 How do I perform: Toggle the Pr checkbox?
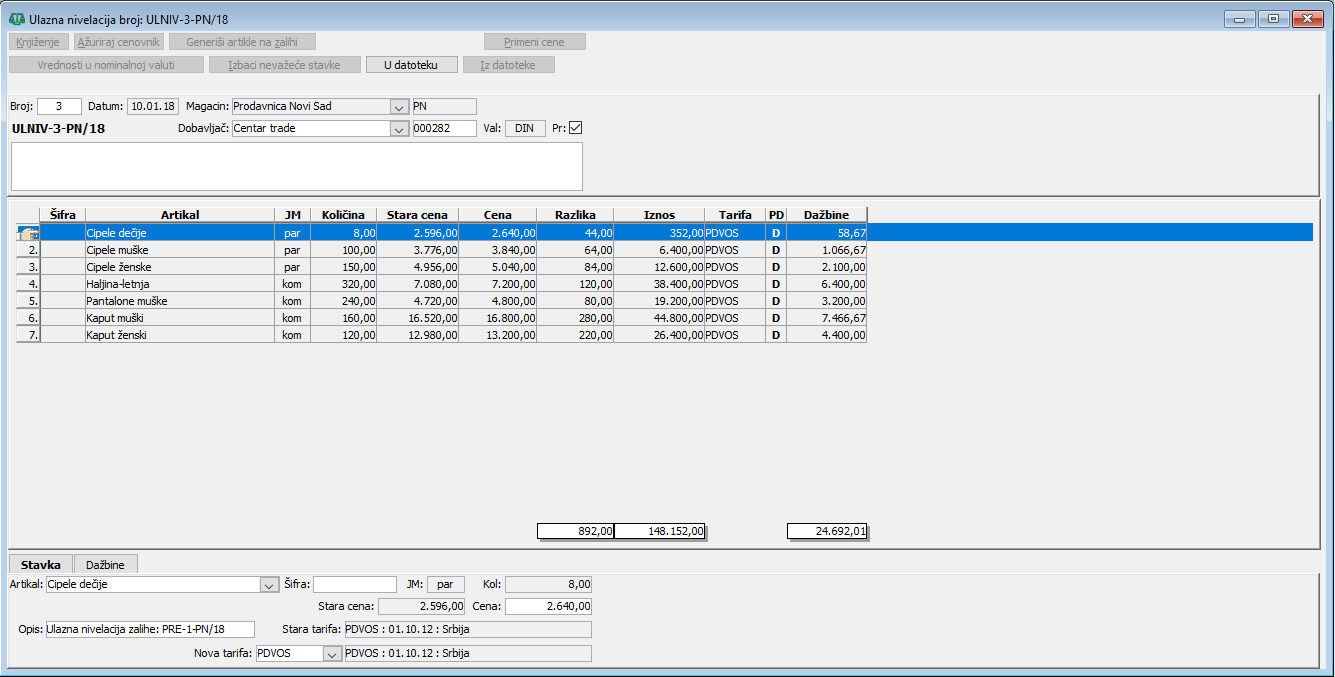pyautogui.click(x=575, y=128)
